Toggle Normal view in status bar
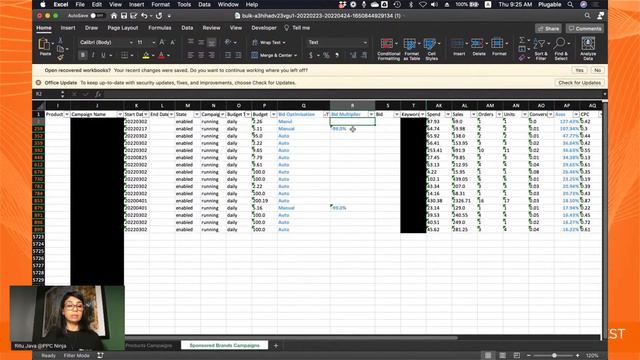The width and height of the screenshot is (640, 360). click(x=488, y=356)
